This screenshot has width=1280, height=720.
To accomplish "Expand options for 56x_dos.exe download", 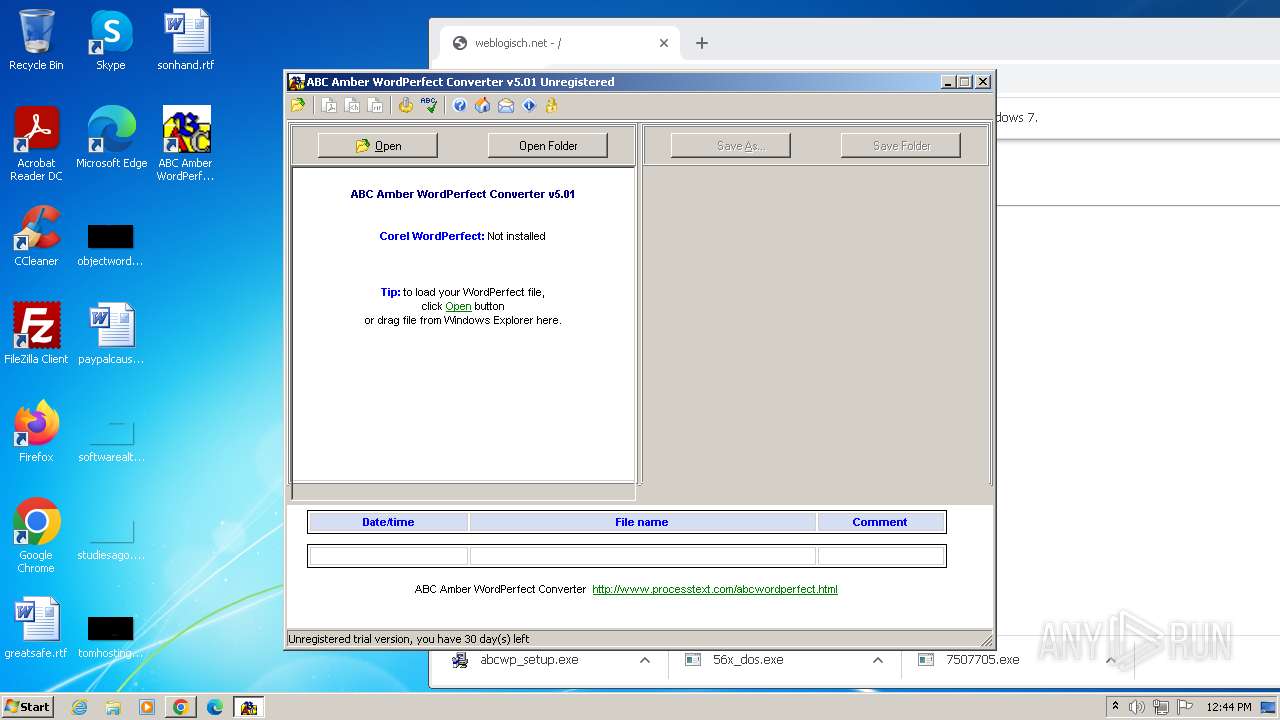I will [877, 660].
